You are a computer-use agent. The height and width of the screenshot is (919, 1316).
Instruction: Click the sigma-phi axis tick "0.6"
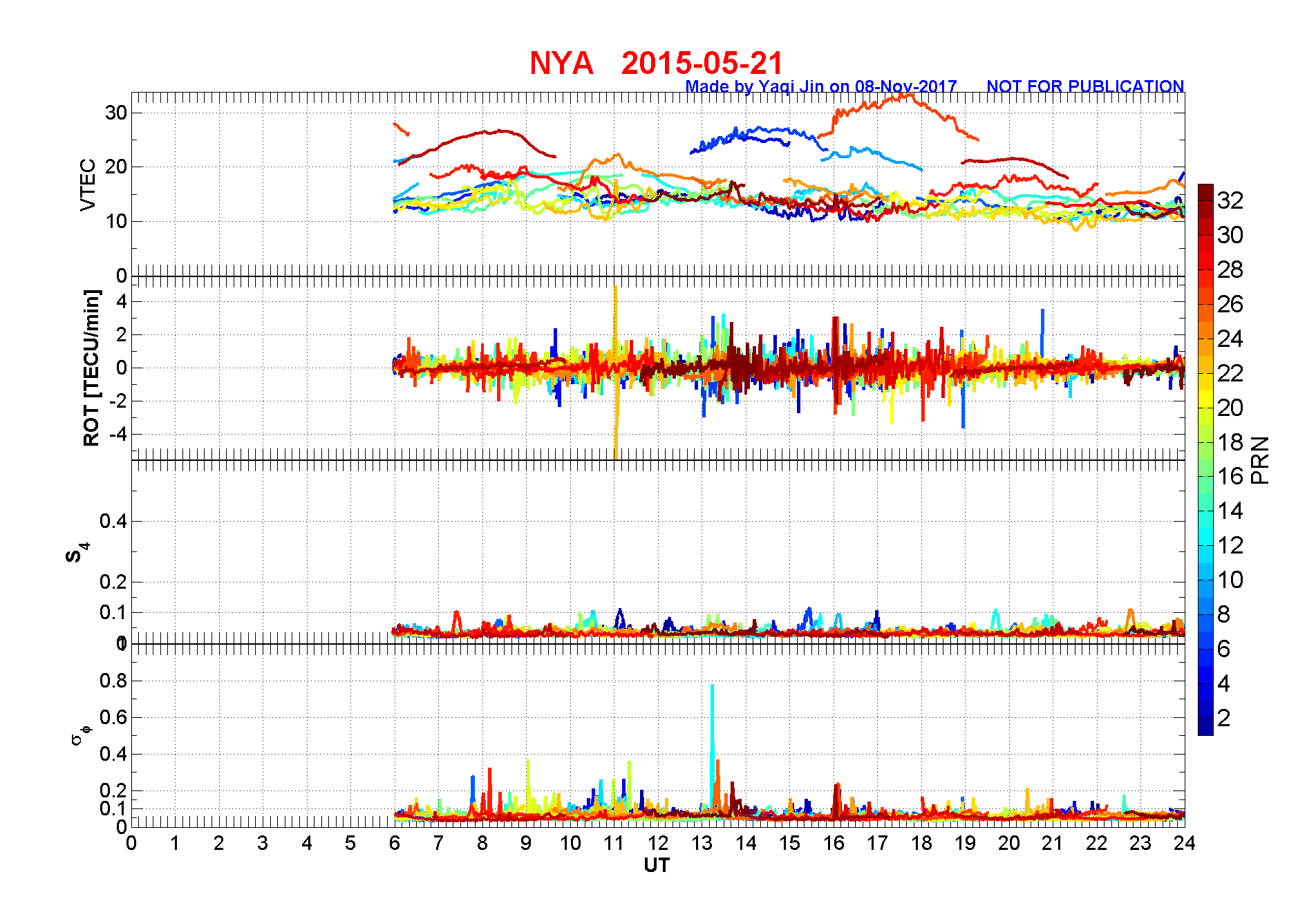(x=113, y=718)
